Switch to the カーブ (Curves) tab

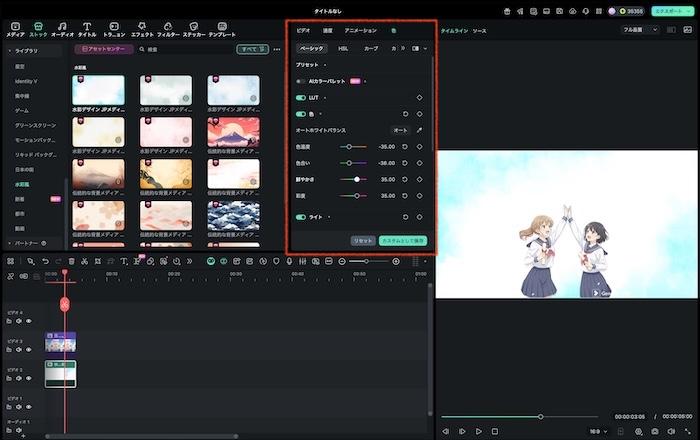point(371,48)
